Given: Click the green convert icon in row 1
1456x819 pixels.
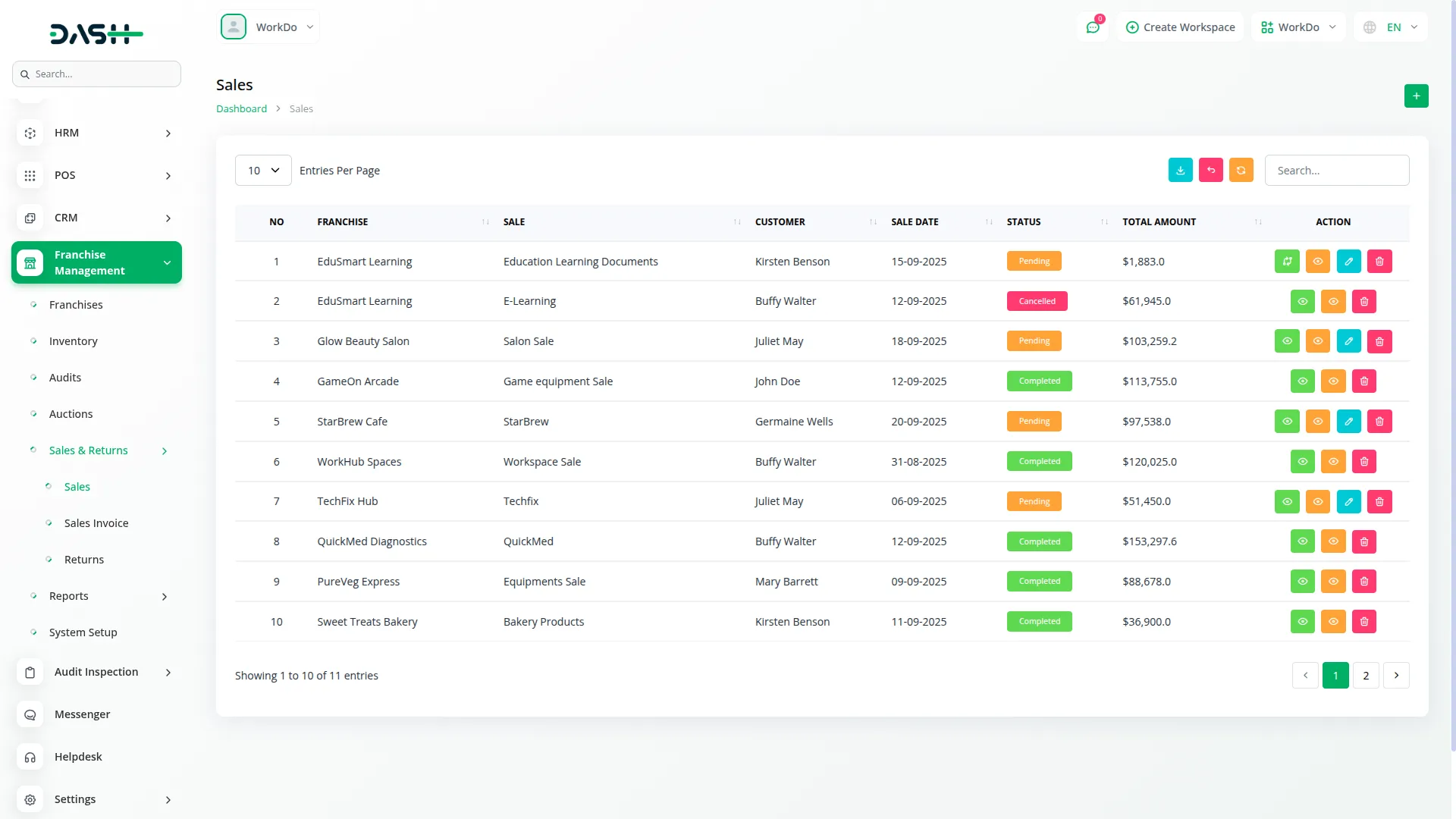Looking at the screenshot, I should click(x=1287, y=262).
